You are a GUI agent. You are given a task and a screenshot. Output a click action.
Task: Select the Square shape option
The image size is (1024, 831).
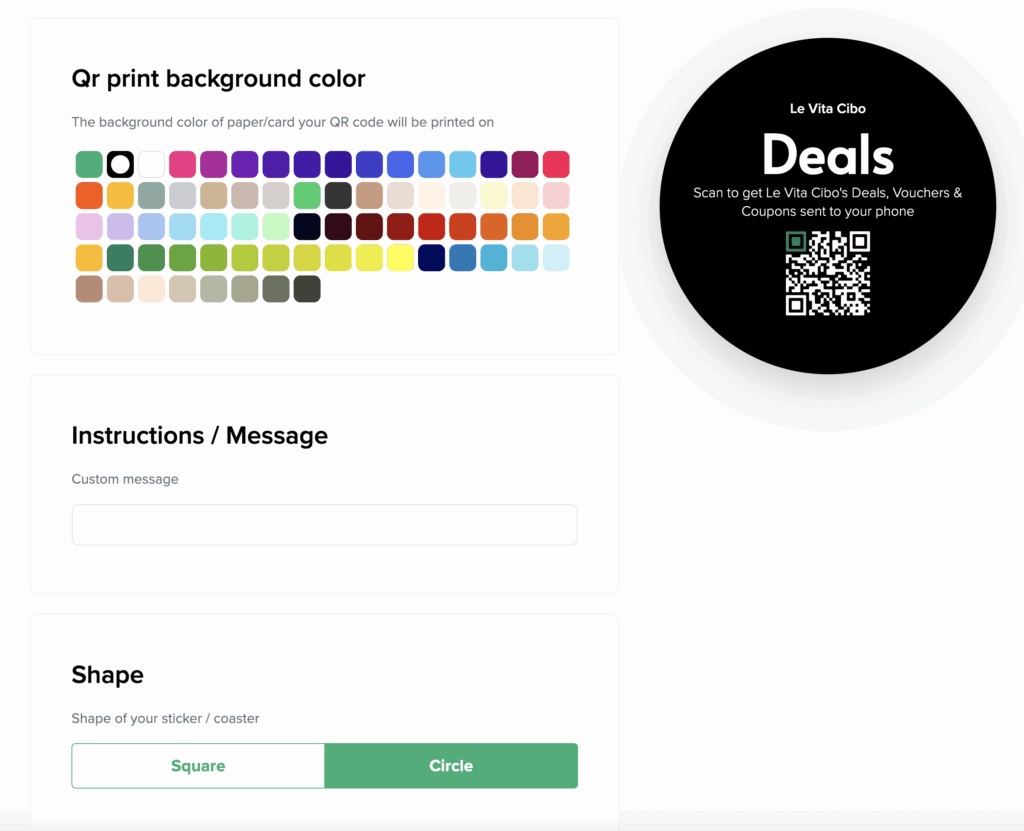(198, 766)
